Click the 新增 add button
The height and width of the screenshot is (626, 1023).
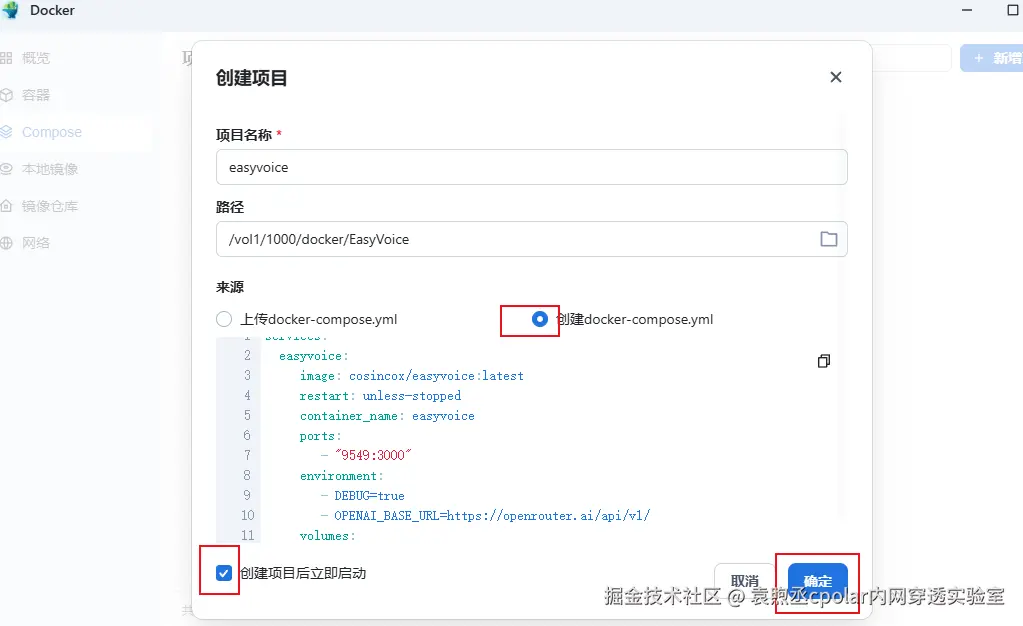992,58
